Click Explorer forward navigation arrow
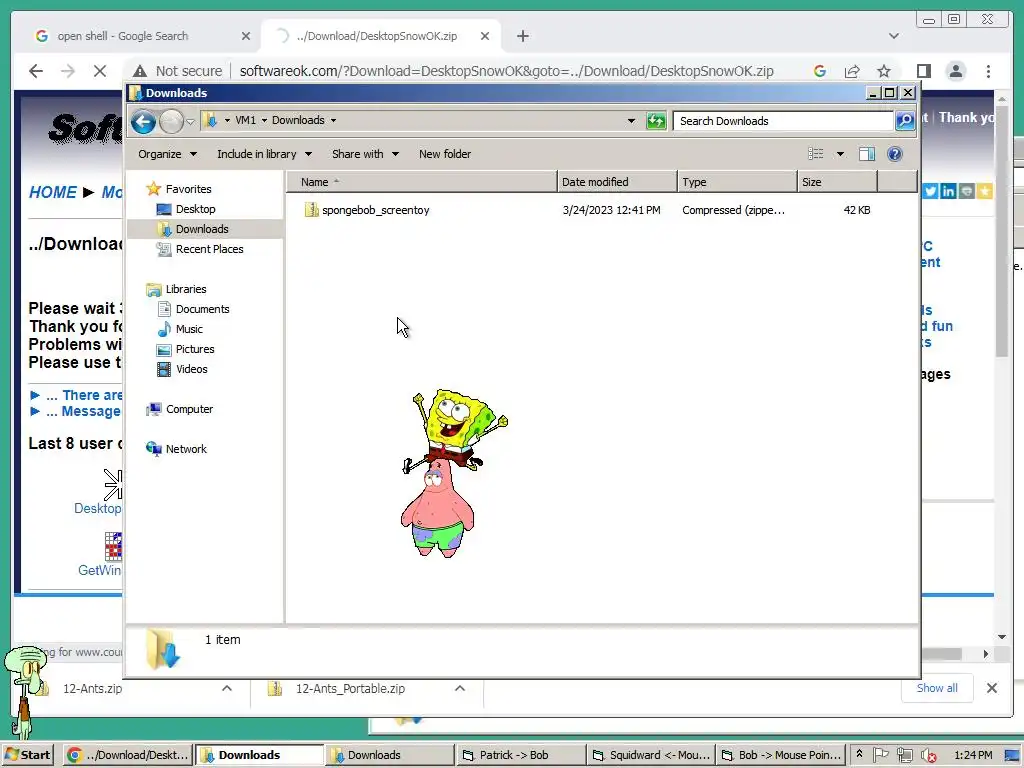Viewport: 1024px width, 768px height. pos(171,121)
